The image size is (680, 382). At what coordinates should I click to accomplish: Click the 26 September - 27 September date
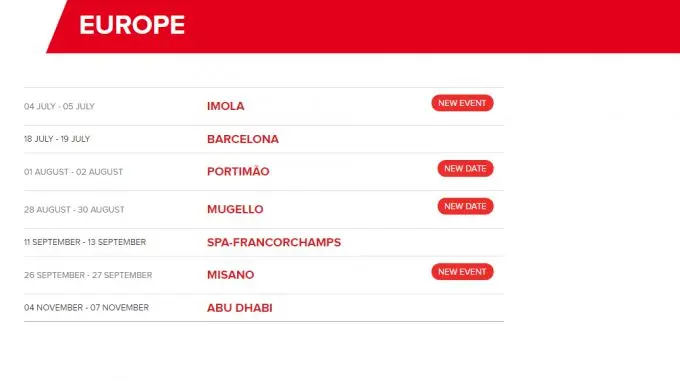pos(88,275)
